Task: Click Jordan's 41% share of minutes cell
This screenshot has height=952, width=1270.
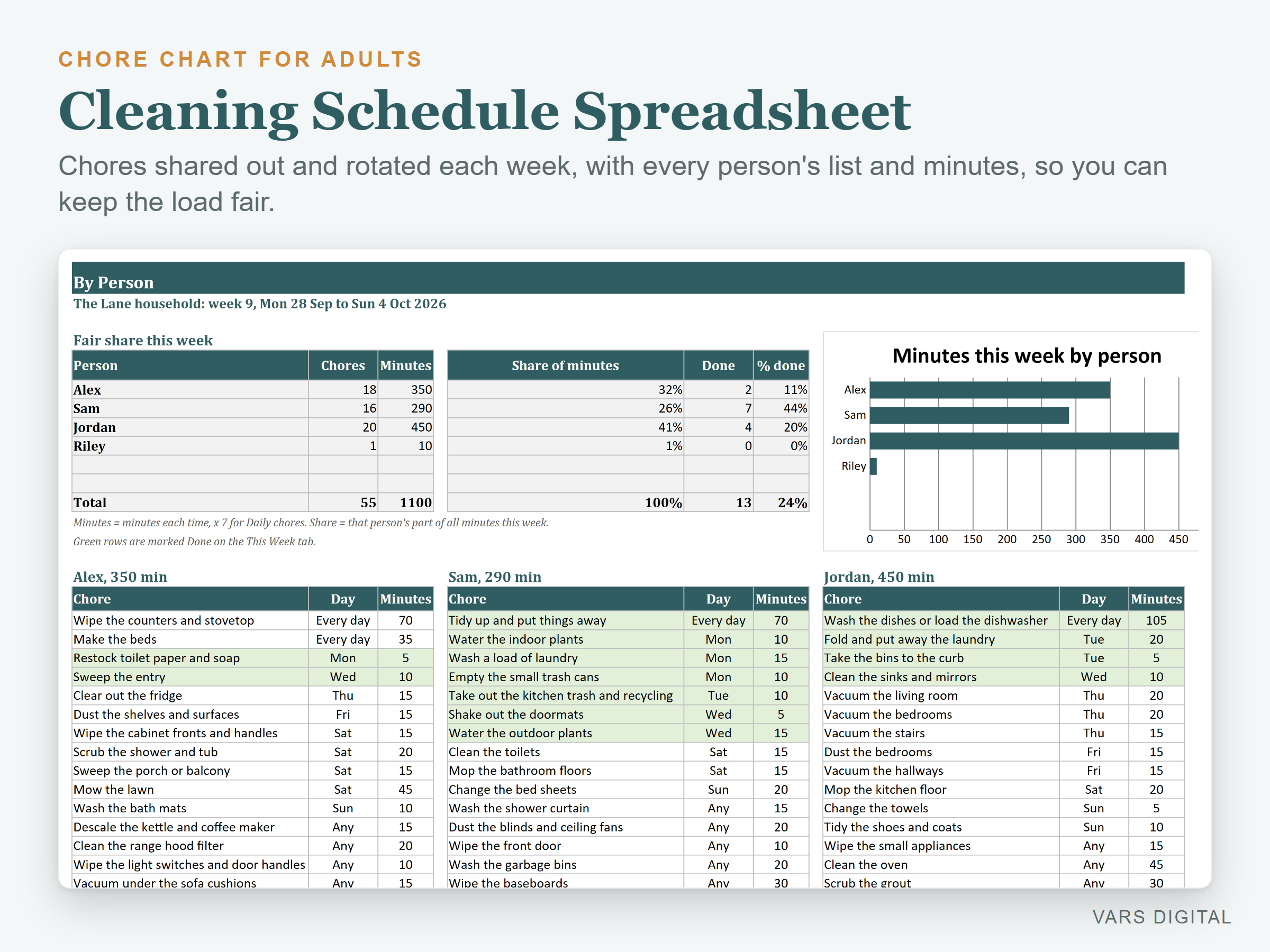Action: tap(566, 427)
